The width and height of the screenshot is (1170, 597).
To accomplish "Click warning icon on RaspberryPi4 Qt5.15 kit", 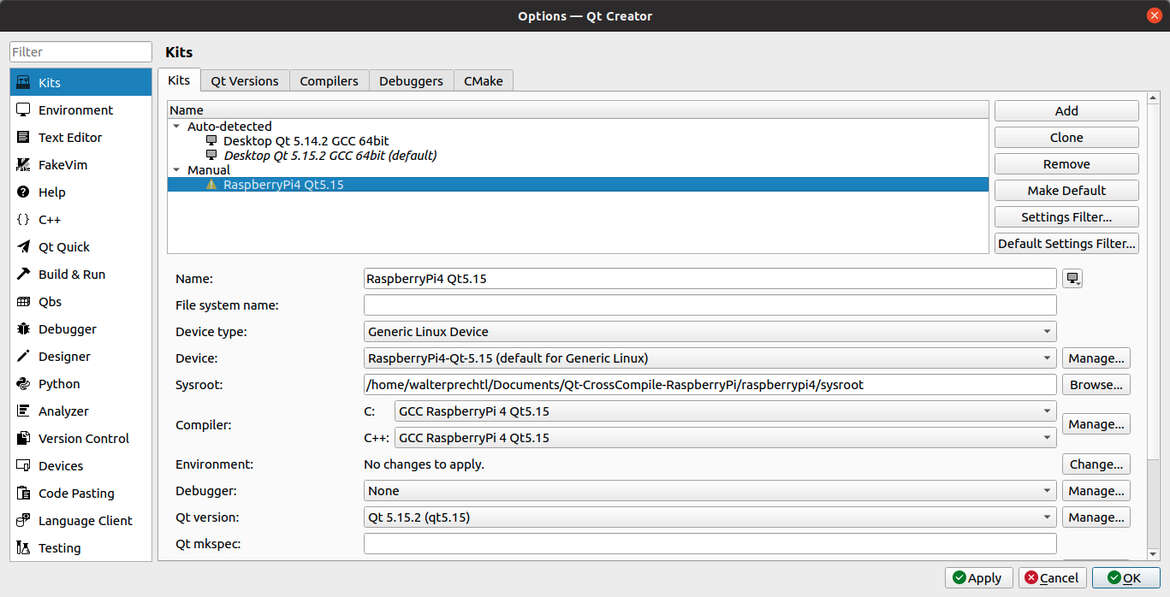I will point(211,184).
